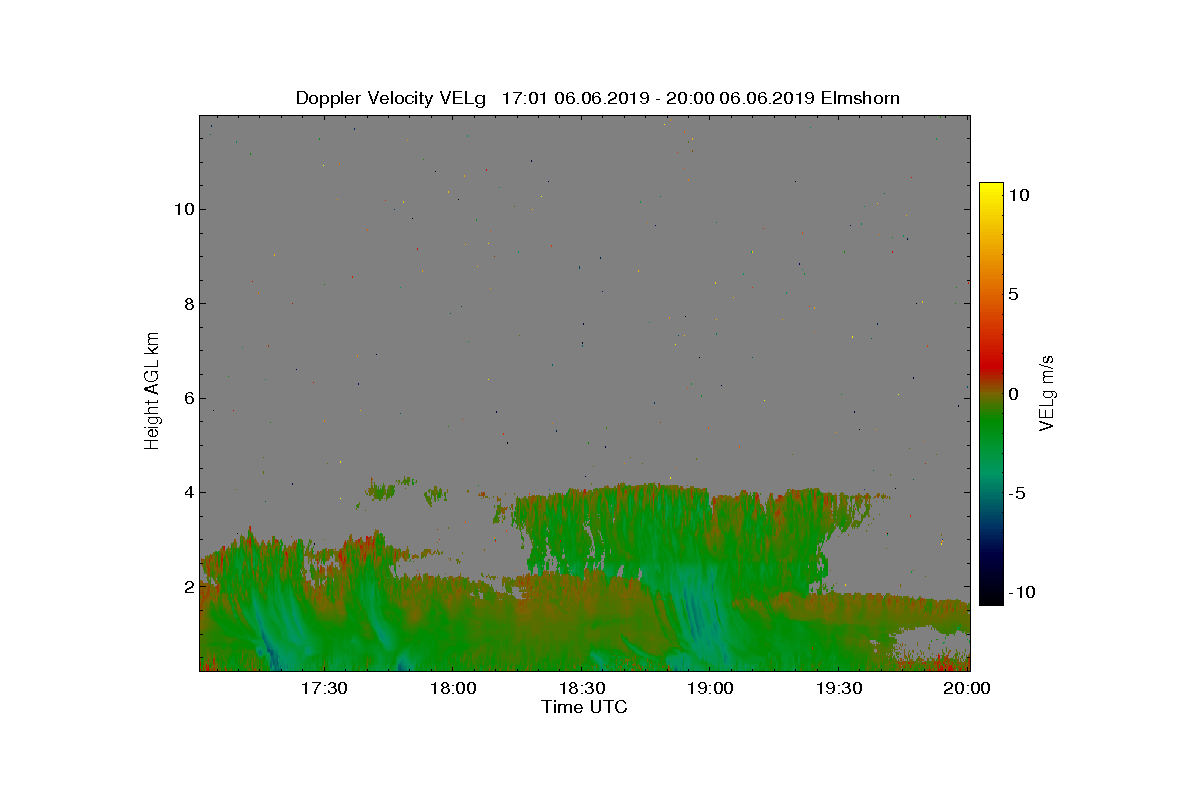The height and width of the screenshot is (800, 1200).
Task: Click the "VELg m/s" colorbar label
Action: click(1048, 392)
